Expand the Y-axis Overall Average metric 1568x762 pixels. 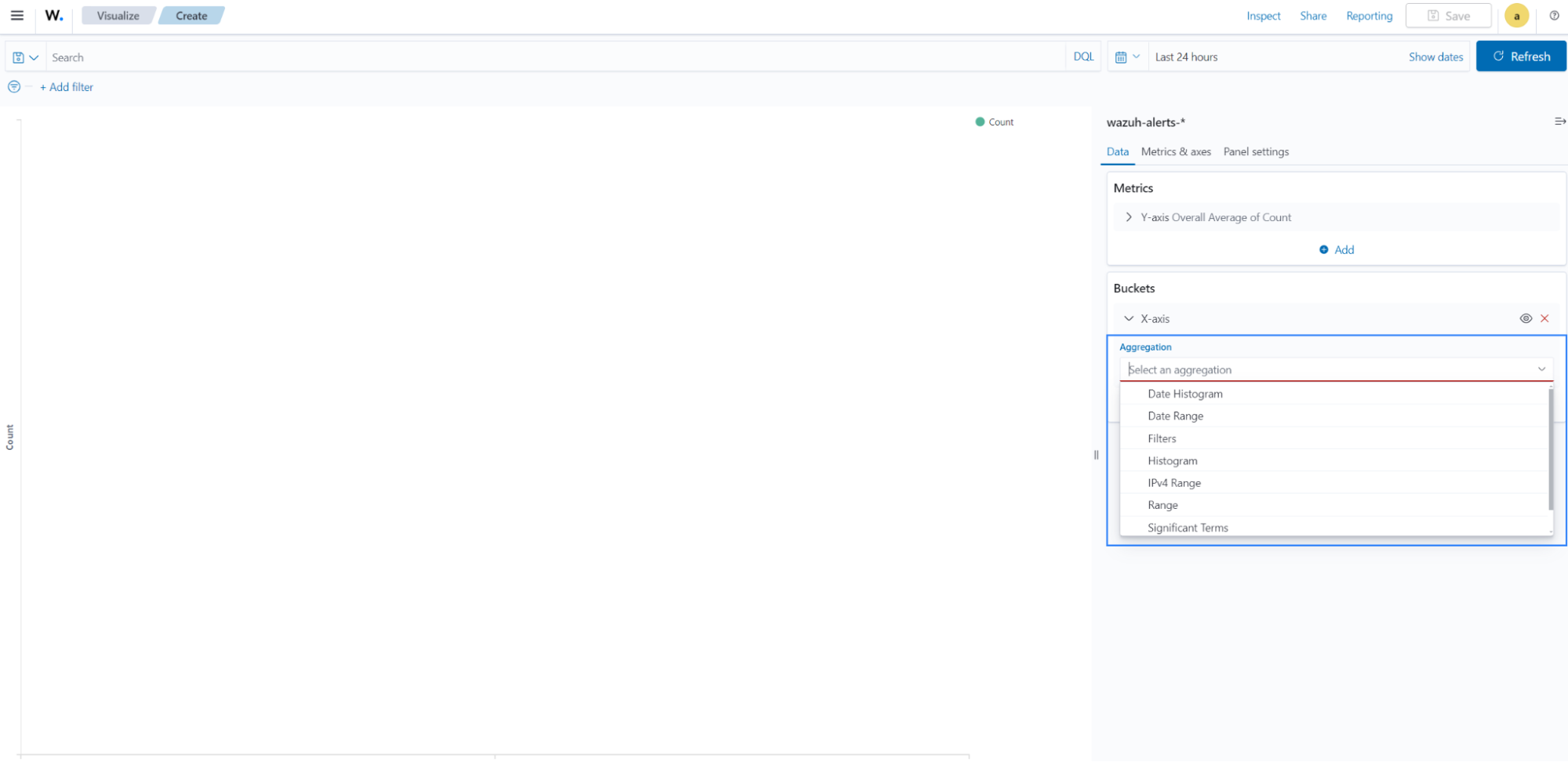pos(1129,217)
